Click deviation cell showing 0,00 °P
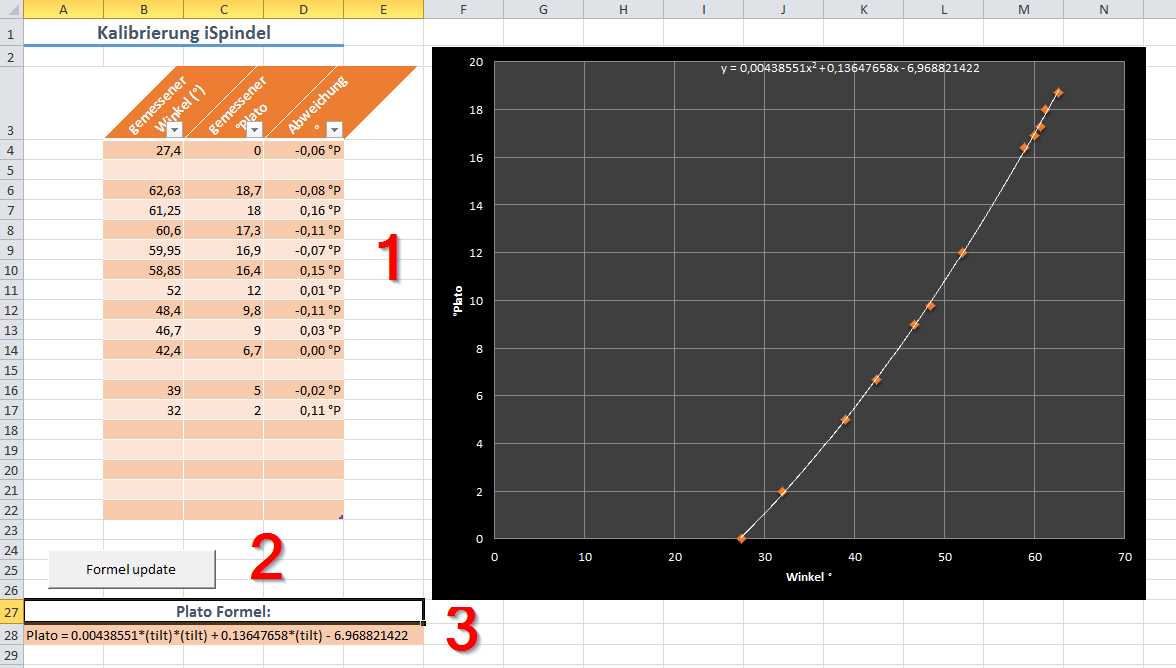 pos(304,350)
